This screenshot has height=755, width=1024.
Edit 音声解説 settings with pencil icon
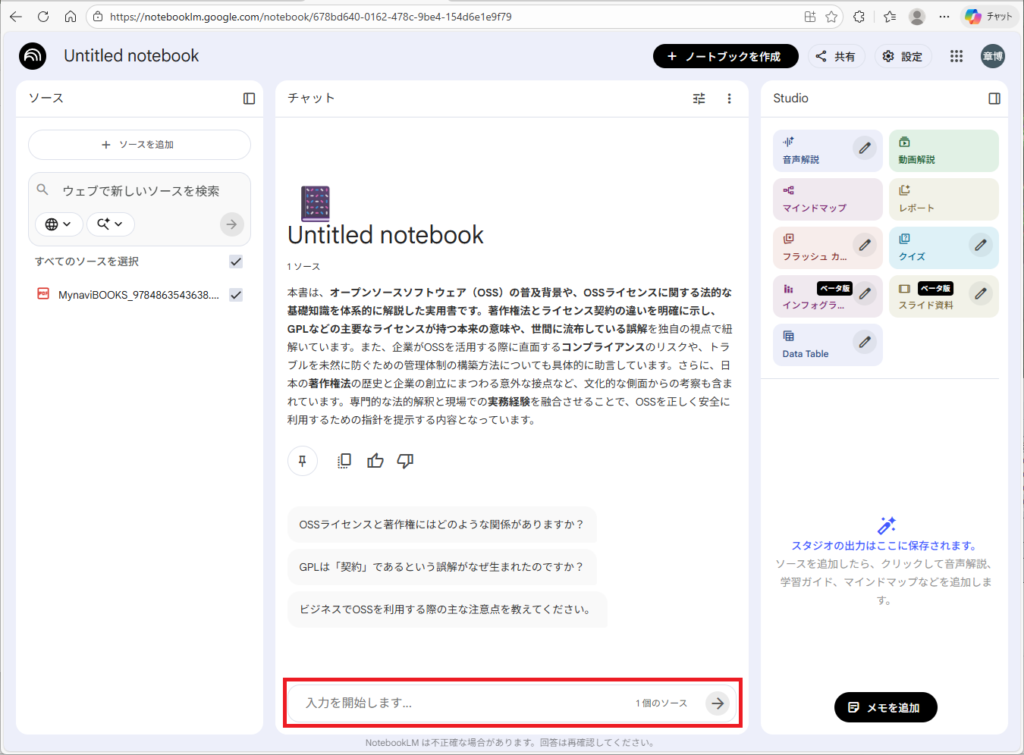pyautogui.click(x=865, y=149)
